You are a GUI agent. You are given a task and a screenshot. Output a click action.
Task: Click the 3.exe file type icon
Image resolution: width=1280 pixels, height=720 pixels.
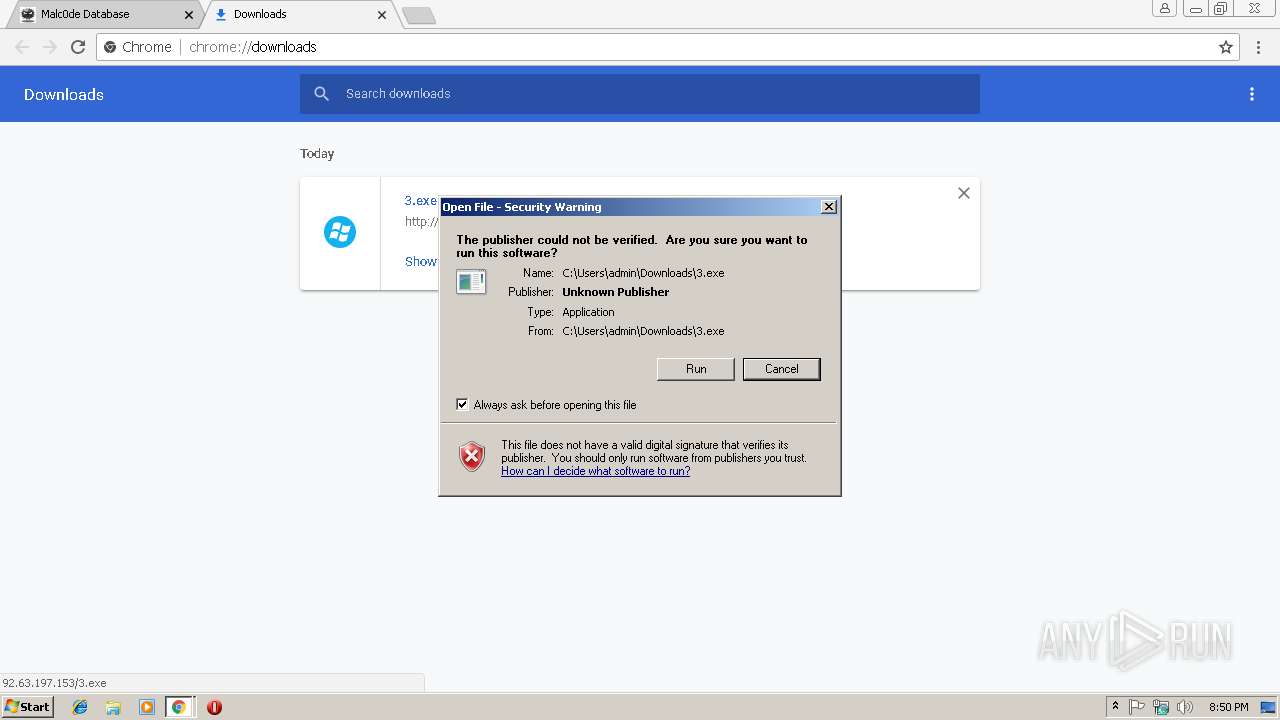[x=340, y=232]
